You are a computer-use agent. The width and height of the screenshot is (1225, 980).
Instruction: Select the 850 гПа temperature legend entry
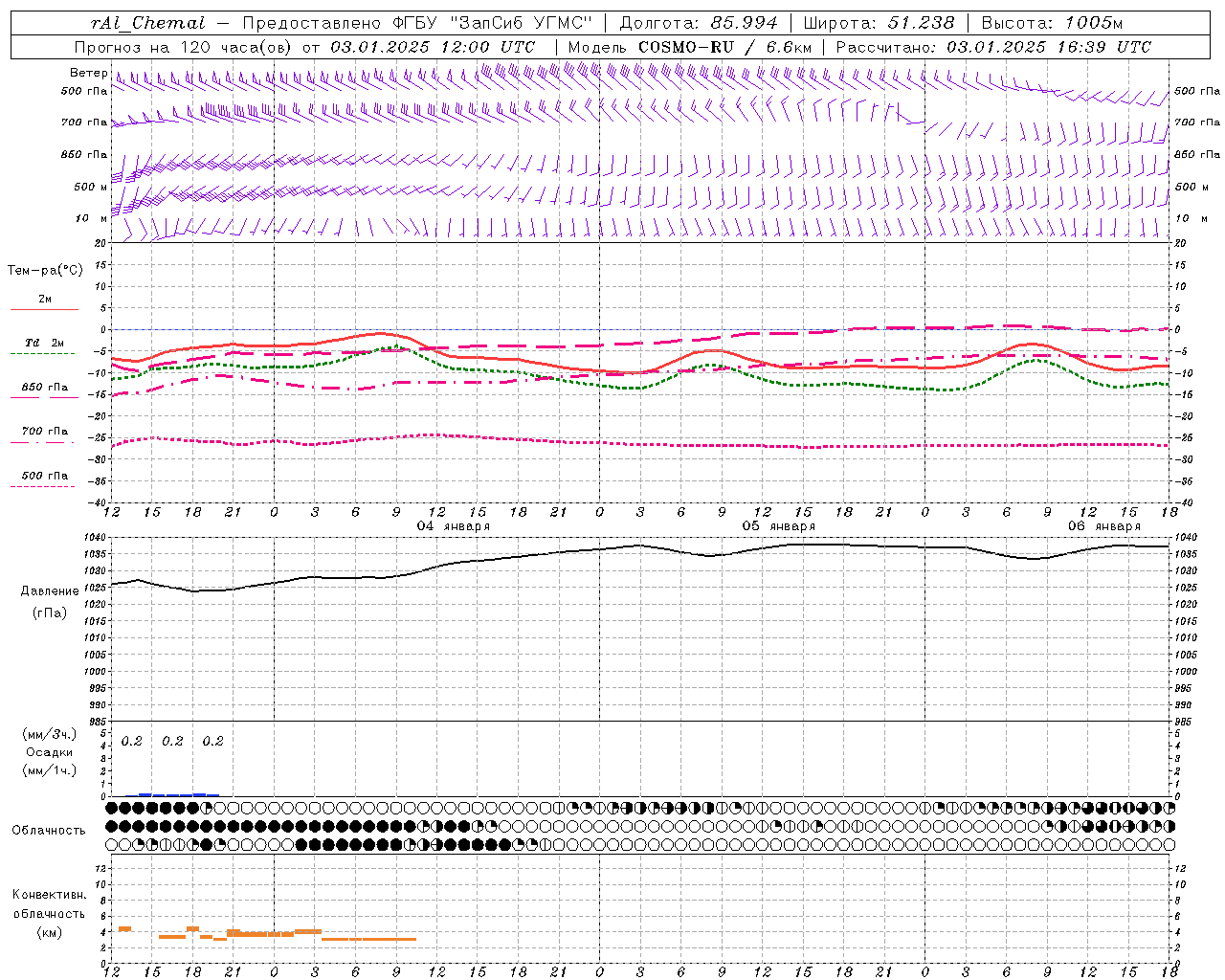pyautogui.click(x=45, y=388)
